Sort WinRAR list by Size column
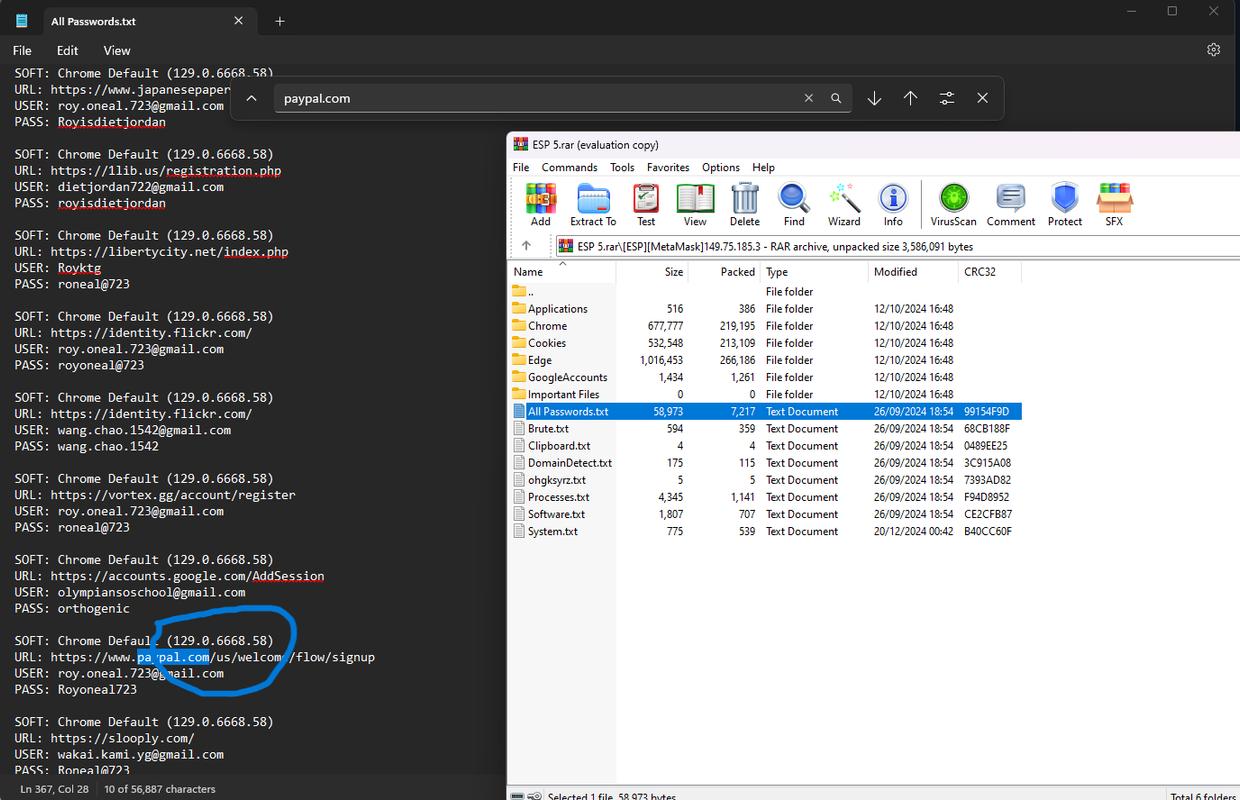Viewport: 1240px width, 800px height. point(652,271)
